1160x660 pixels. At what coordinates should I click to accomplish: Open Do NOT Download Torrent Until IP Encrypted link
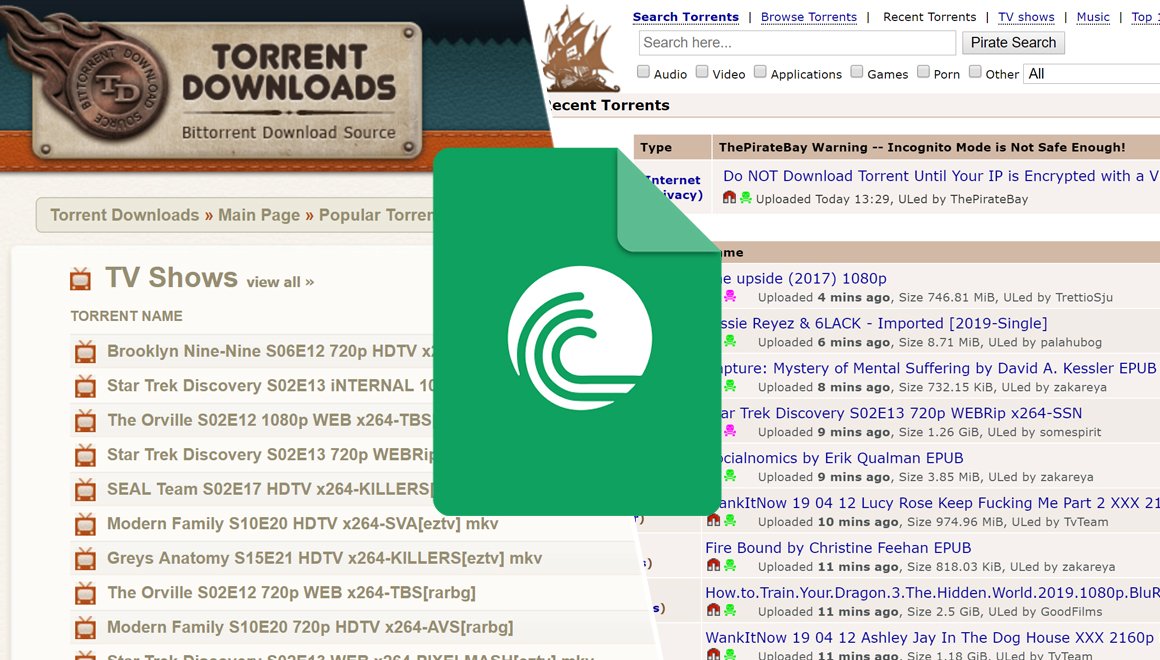(940, 176)
